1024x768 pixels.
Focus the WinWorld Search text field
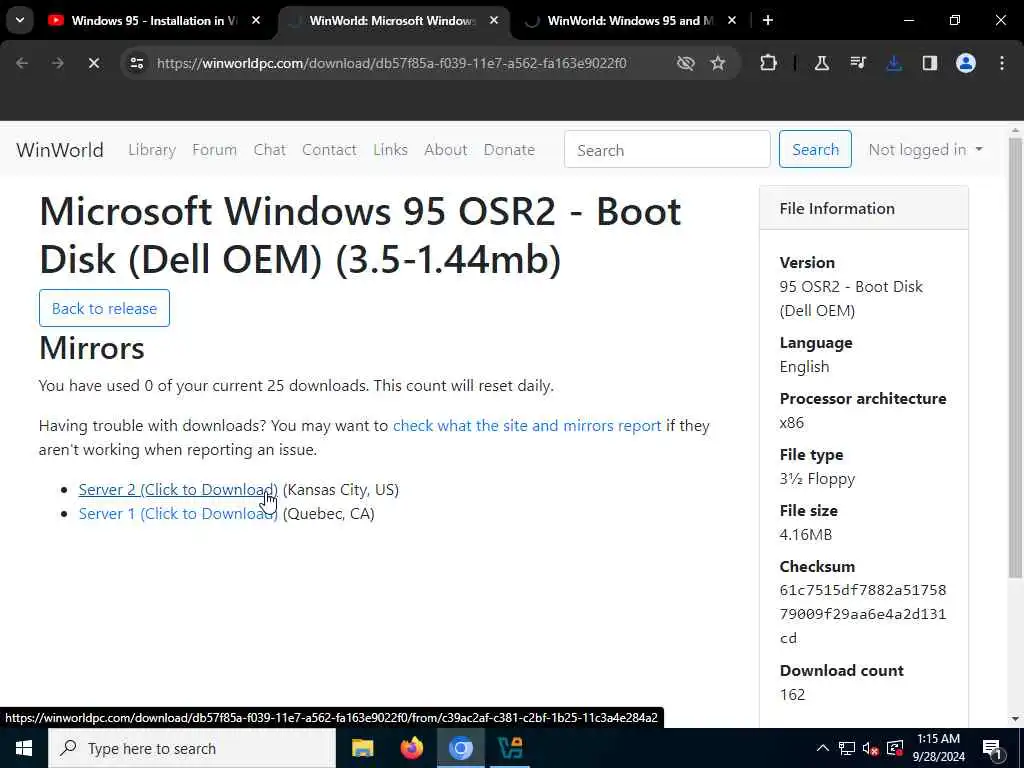pos(667,150)
